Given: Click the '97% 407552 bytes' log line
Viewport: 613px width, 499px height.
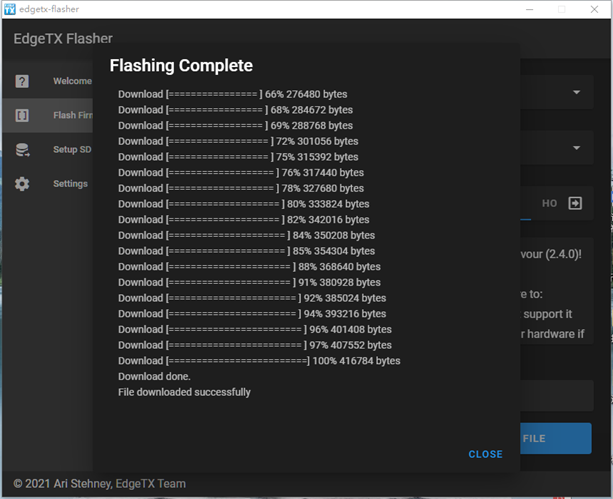Looking at the screenshot, I should [x=255, y=345].
